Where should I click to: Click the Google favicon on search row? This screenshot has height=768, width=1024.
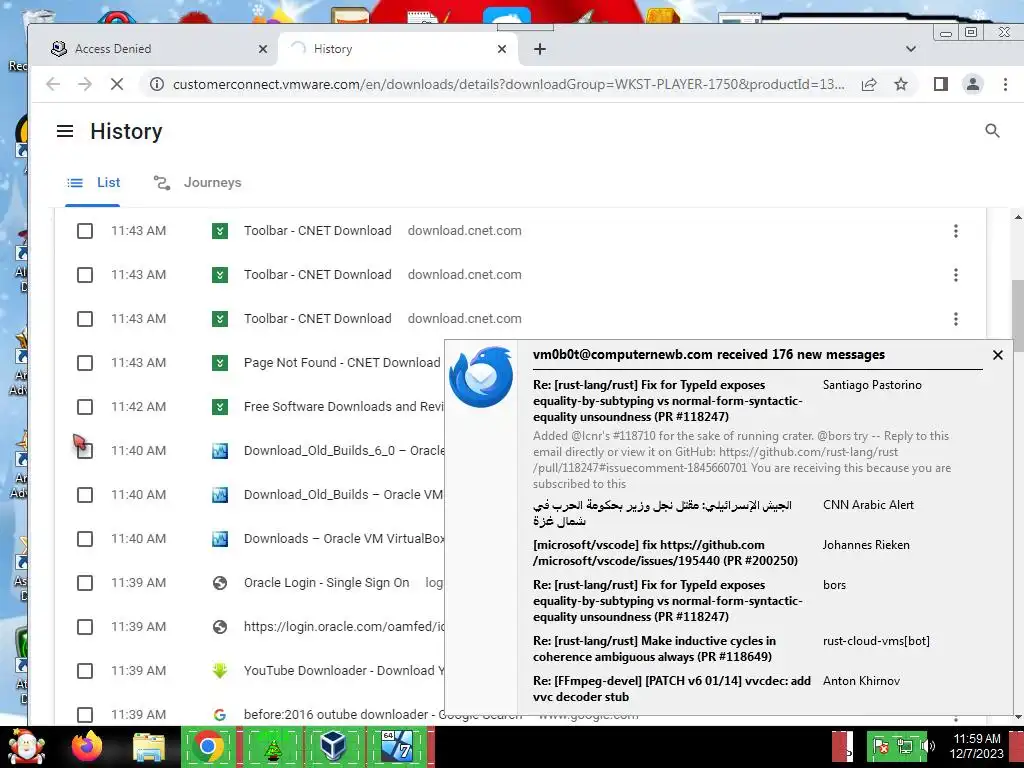point(220,714)
